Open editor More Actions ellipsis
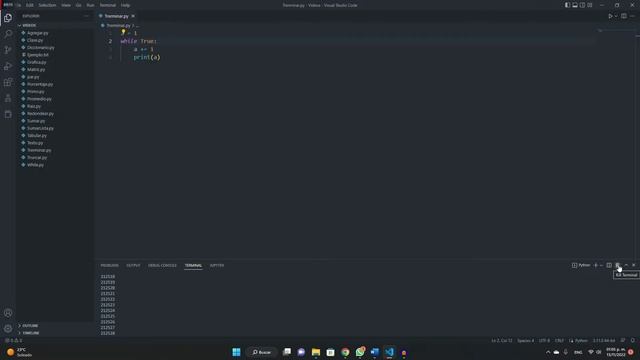This screenshot has height=360, width=640. click(632, 16)
